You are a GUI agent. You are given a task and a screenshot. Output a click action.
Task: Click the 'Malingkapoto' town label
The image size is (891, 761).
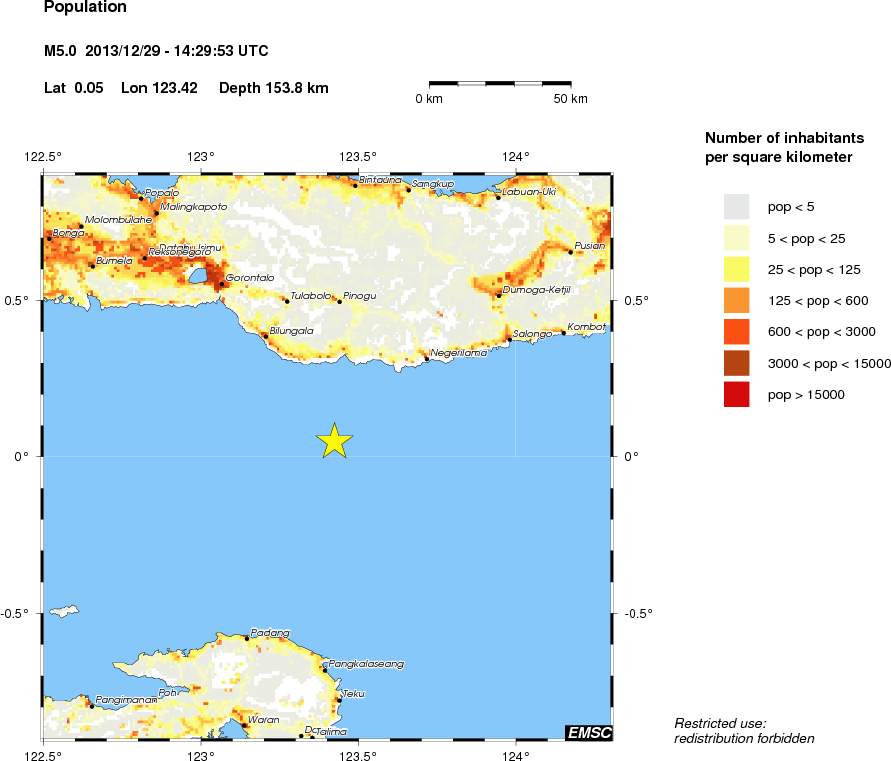[194, 207]
